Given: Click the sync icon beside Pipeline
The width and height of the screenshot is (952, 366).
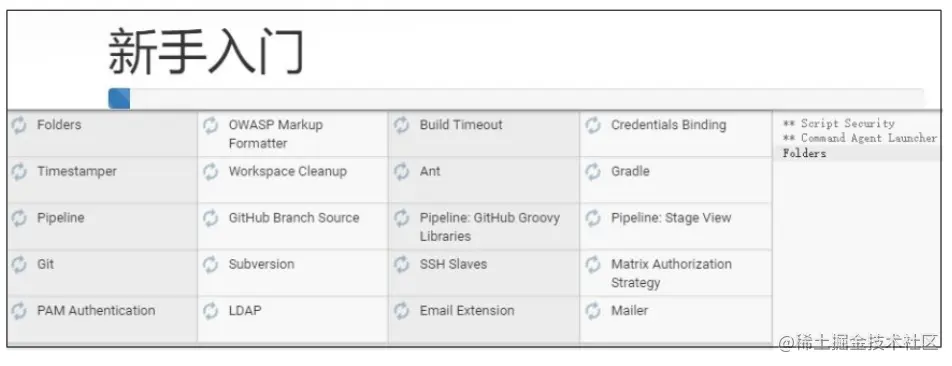Looking at the screenshot, I should [x=19, y=219].
